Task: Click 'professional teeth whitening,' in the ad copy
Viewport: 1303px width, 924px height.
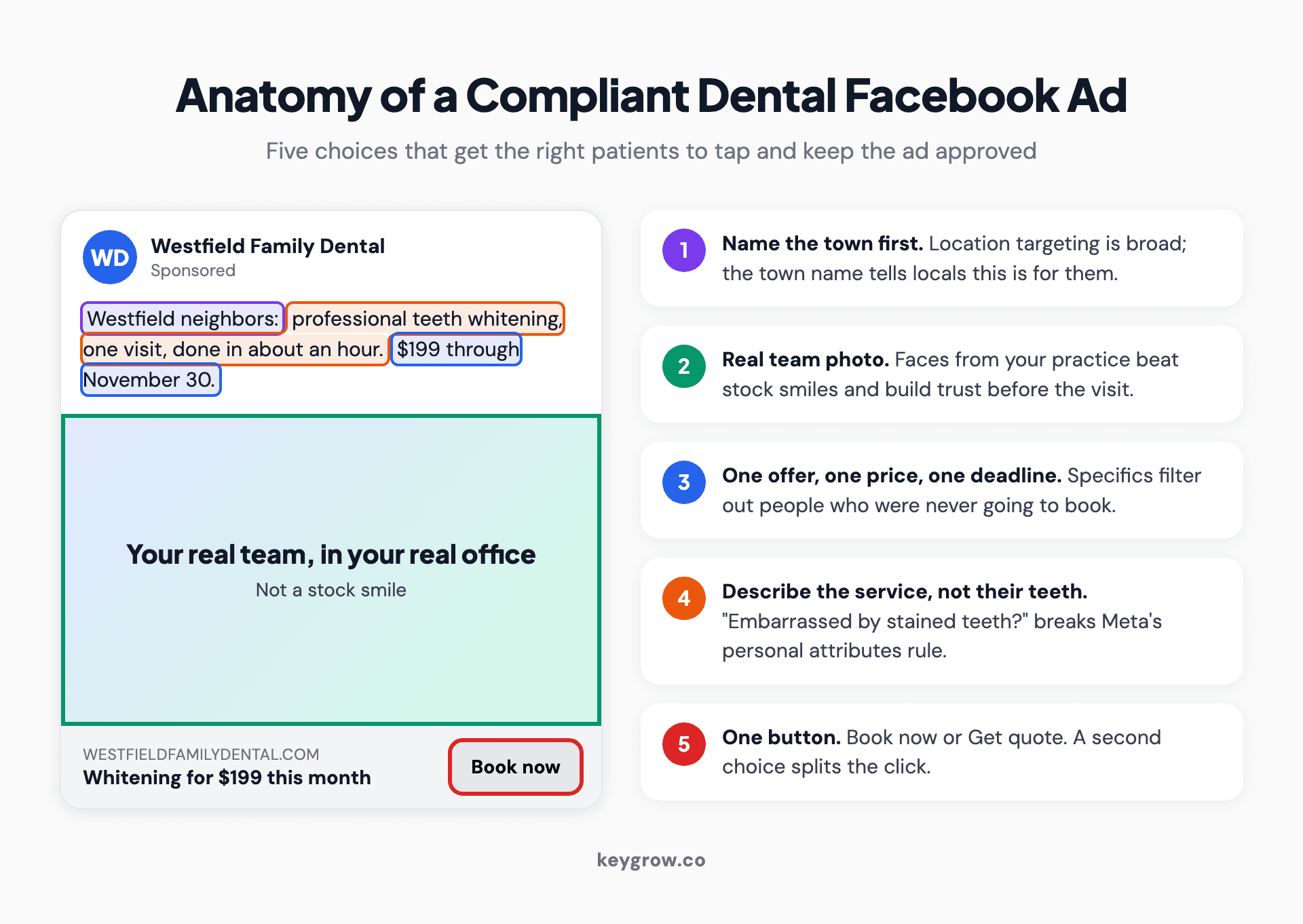Action: [426, 318]
